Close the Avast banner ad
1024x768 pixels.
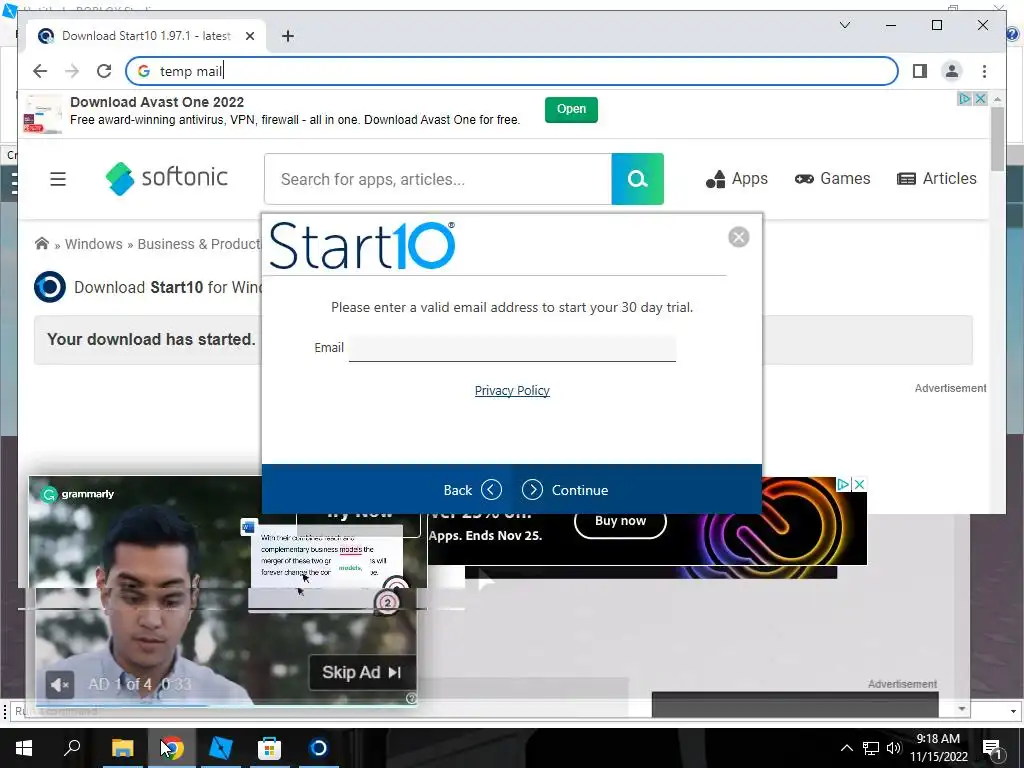(980, 99)
